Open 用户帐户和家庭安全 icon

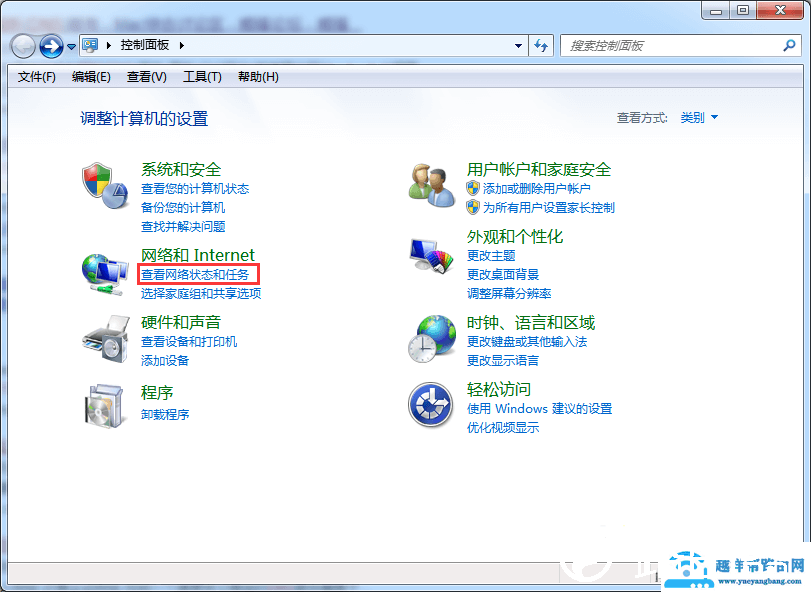click(432, 186)
